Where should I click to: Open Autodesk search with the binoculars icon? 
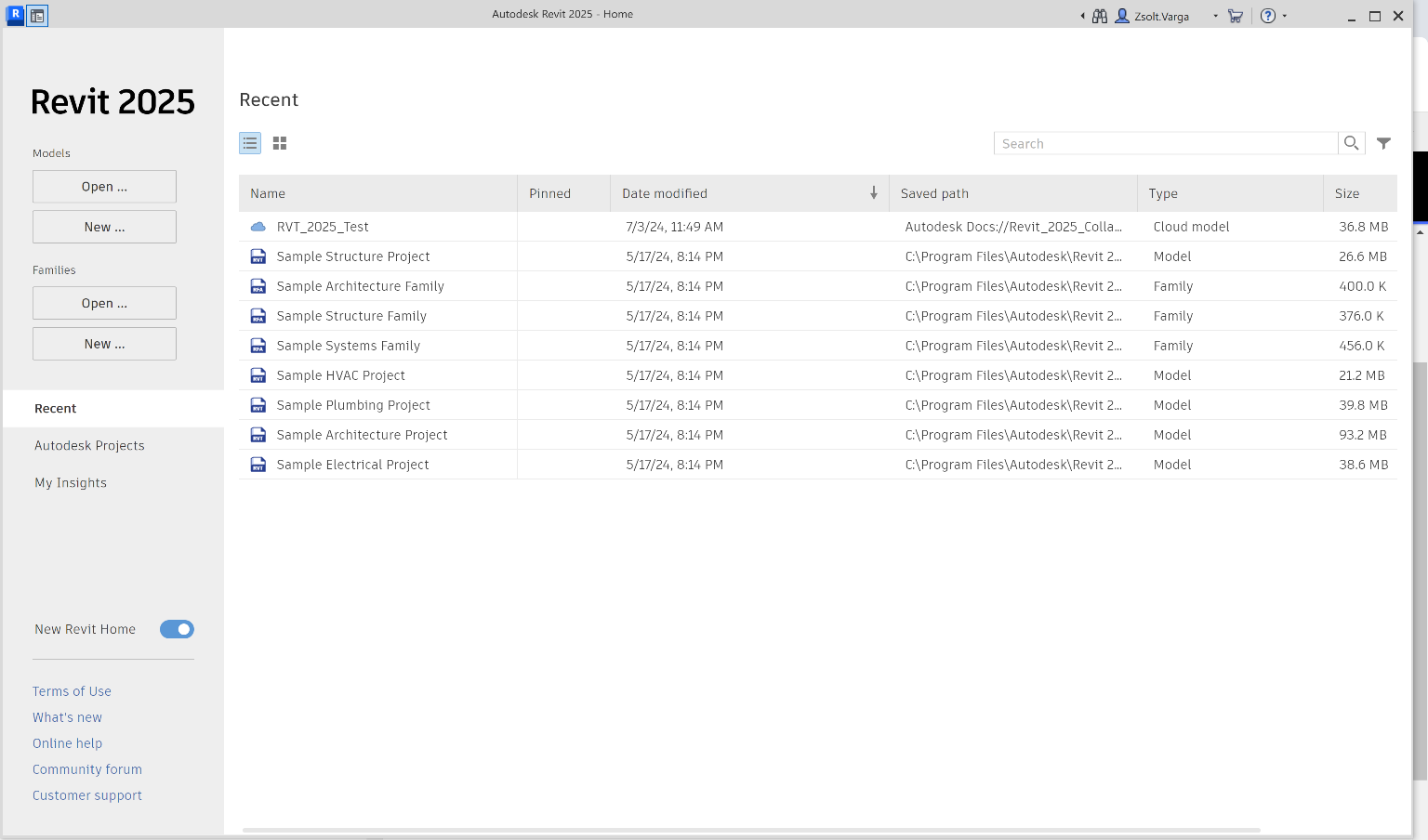click(1100, 15)
